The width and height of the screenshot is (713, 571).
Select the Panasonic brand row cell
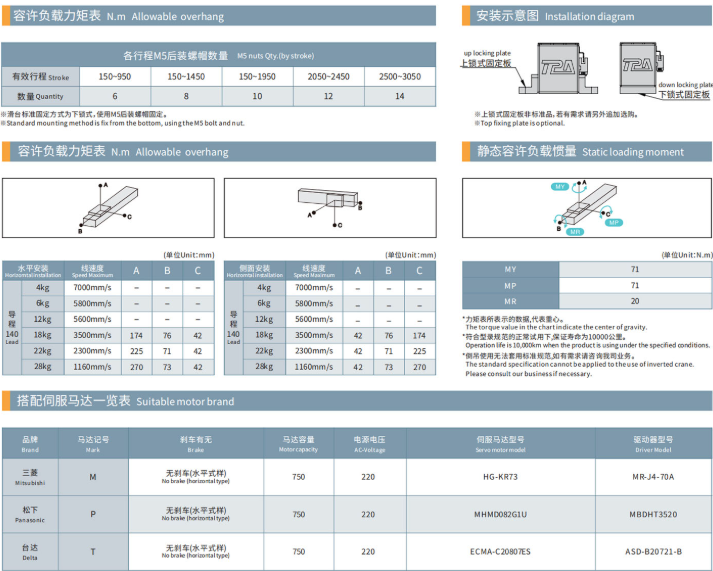(30, 514)
